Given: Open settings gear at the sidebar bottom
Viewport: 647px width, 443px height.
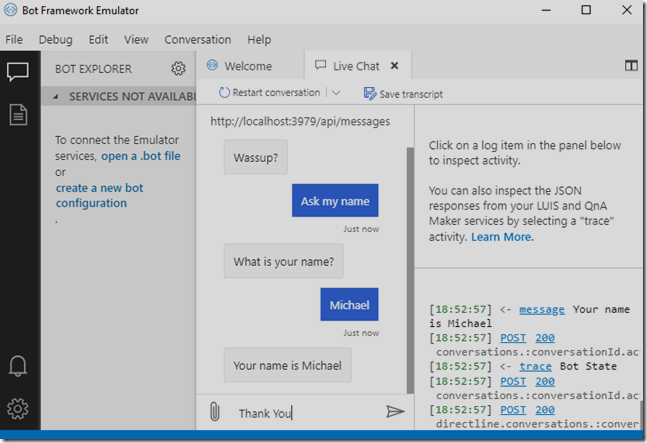Looking at the screenshot, I should point(18,409).
